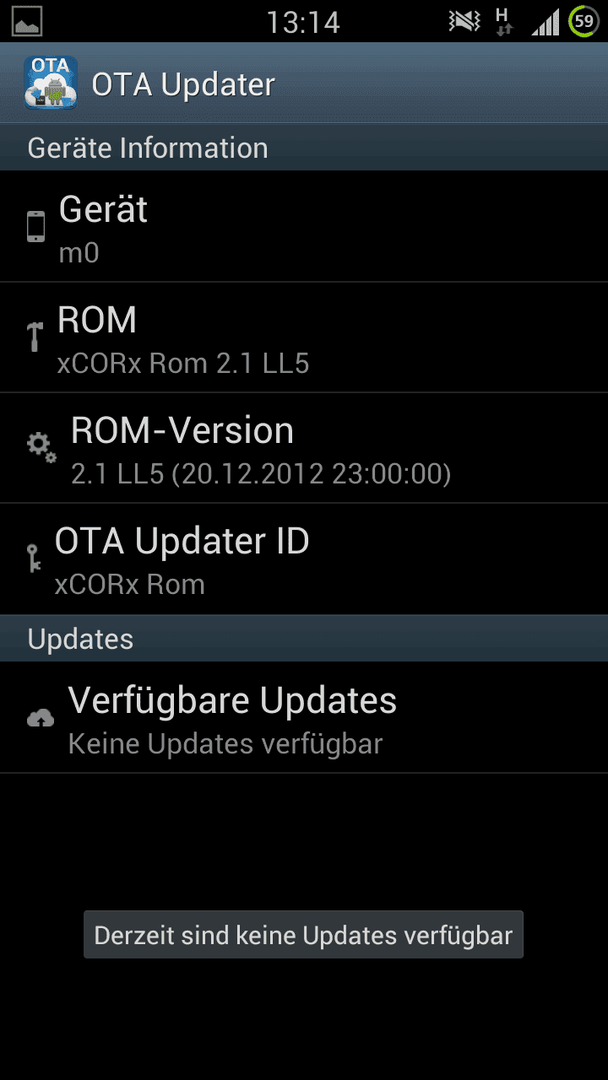The width and height of the screenshot is (608, 1080).
Task: Tap the picture notification icon in status bar
Action: tap(27, 21)
